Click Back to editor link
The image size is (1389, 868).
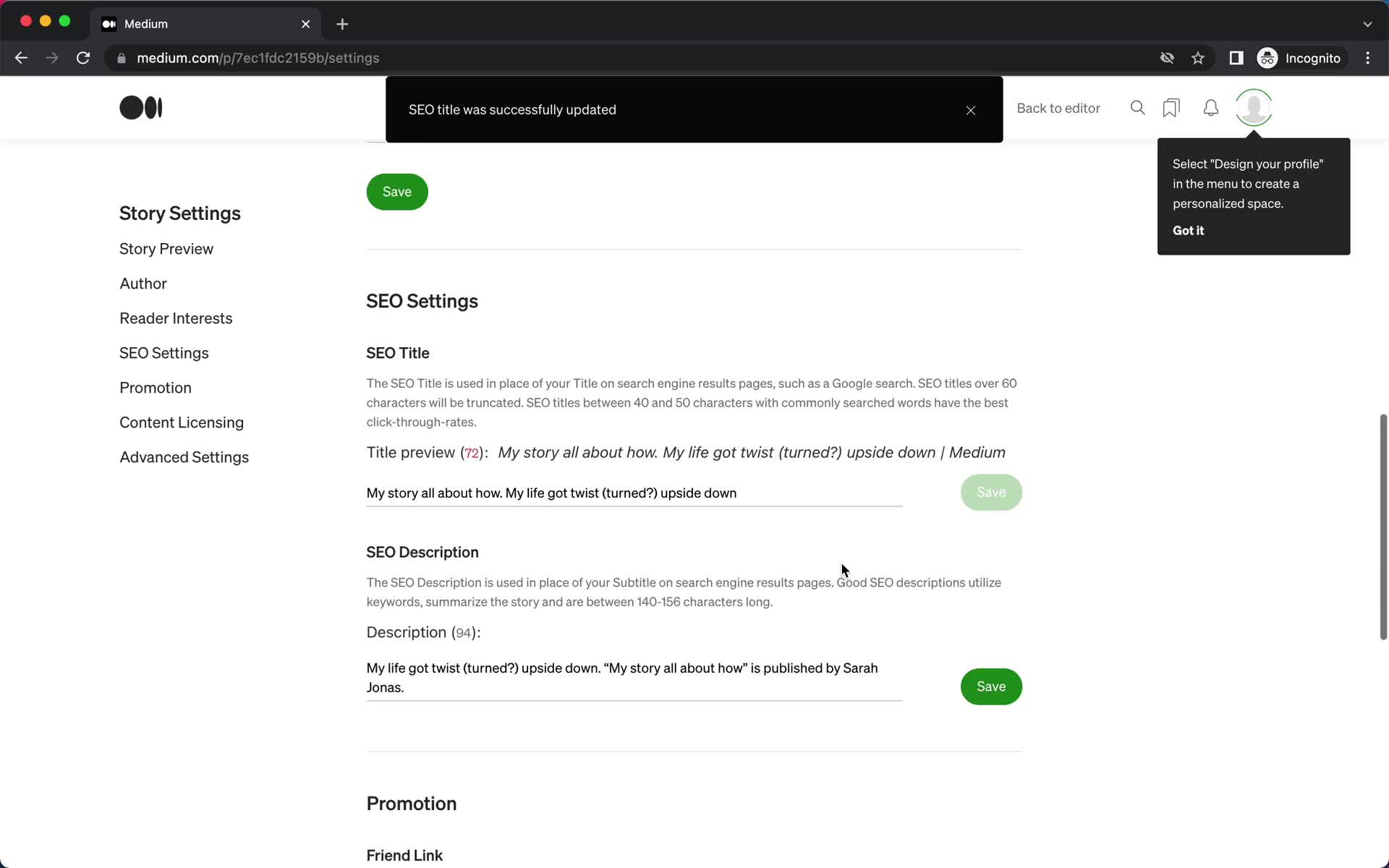[x=1058, y=107]
